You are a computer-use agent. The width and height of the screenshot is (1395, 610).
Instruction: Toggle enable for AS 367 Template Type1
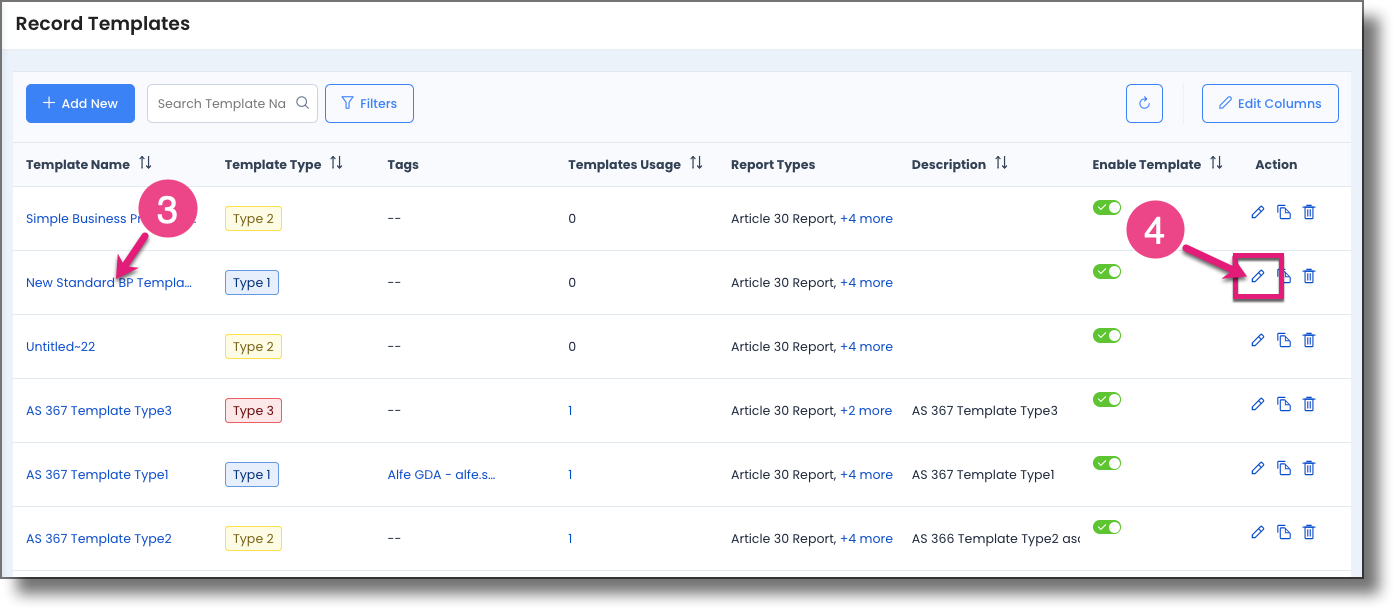coord(1107,463)
